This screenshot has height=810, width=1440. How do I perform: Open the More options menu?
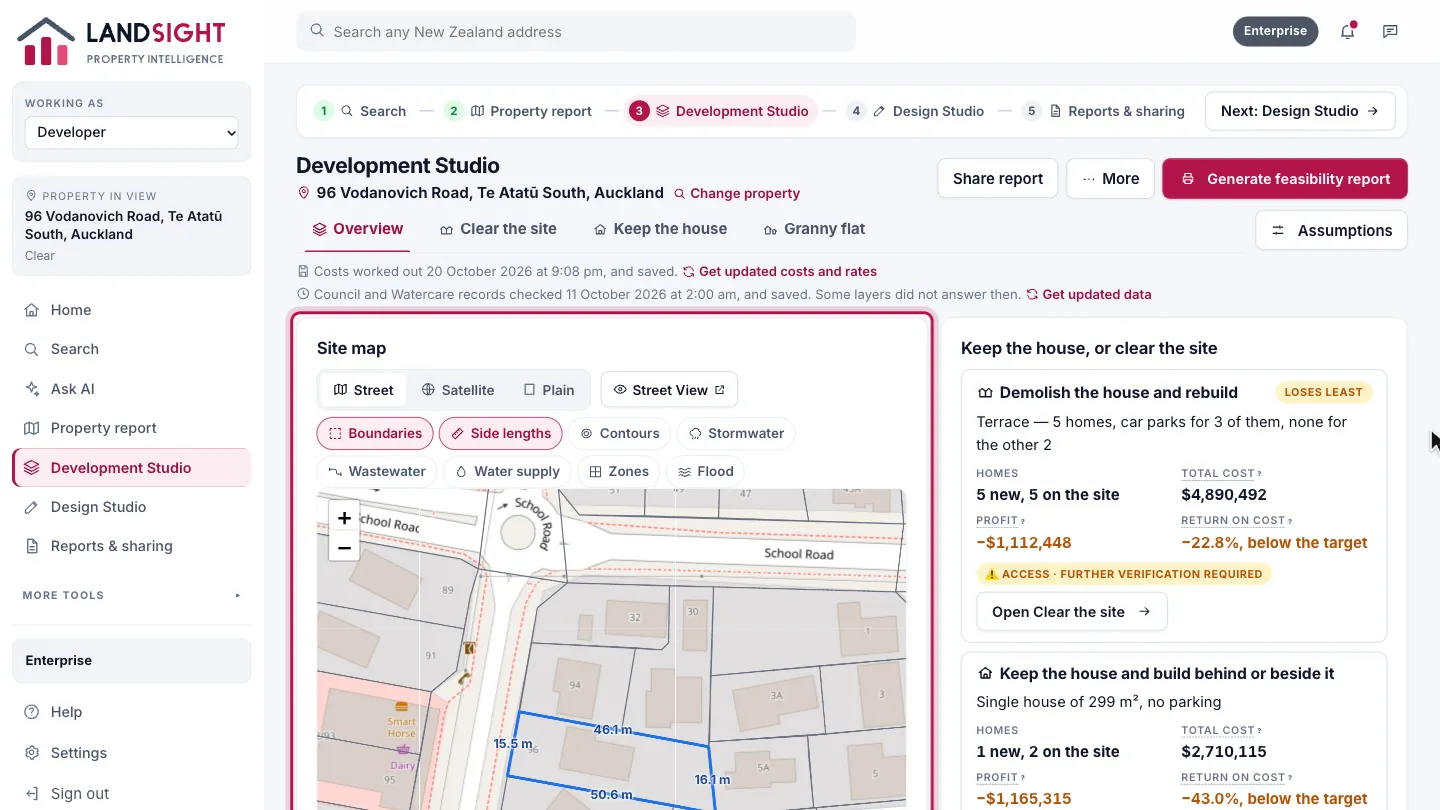click(1110, 179)
